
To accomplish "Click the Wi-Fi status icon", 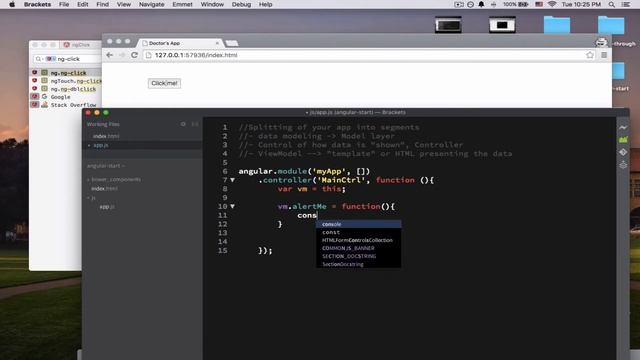I will click(552, 4).
